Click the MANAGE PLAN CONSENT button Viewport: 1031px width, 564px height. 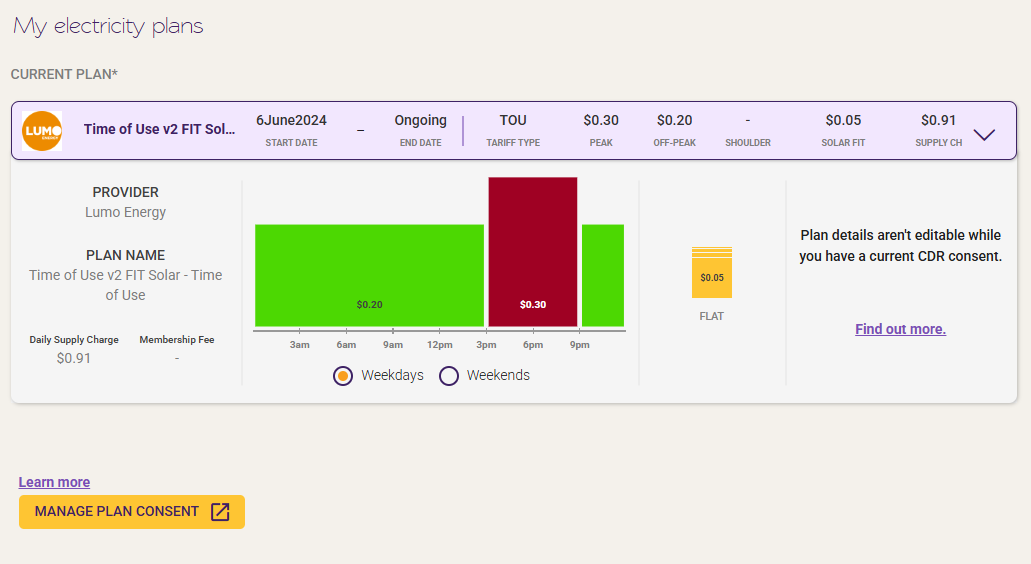tap(132, 511)
